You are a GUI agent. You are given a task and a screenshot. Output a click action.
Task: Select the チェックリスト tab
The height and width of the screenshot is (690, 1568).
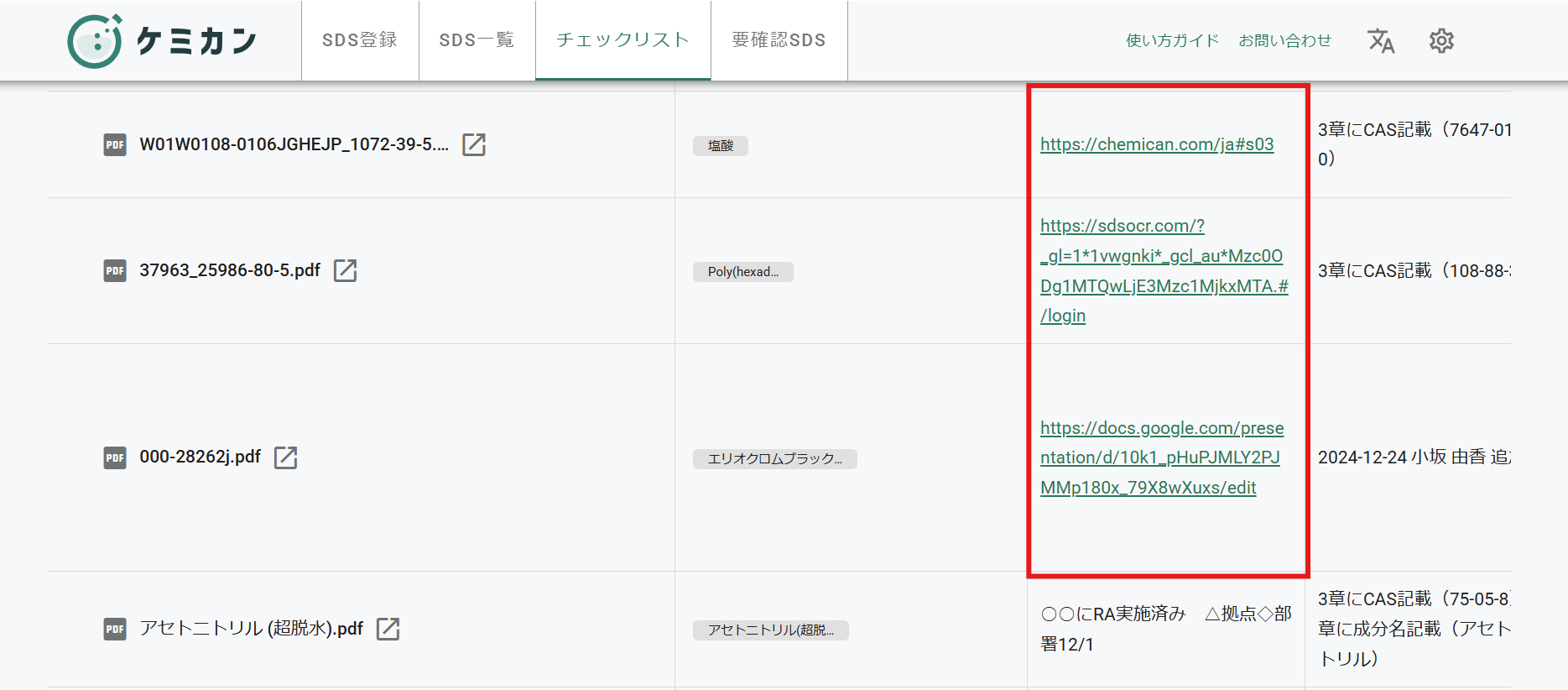coord(623,40)
